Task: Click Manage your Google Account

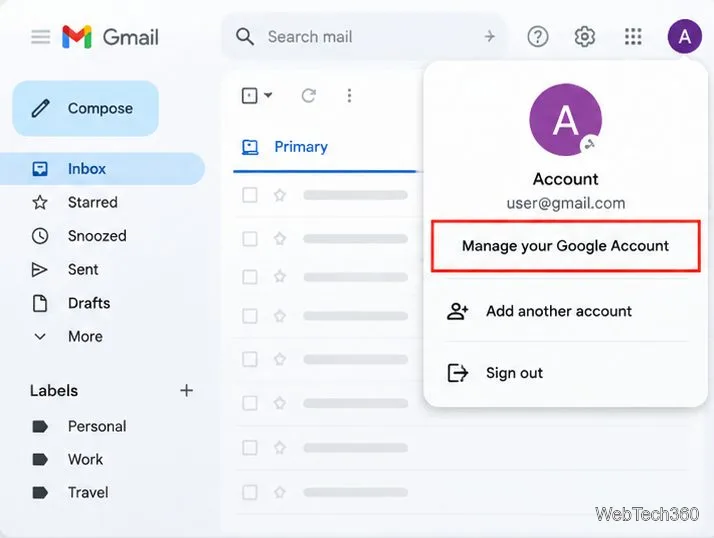Action: point(566,246)
